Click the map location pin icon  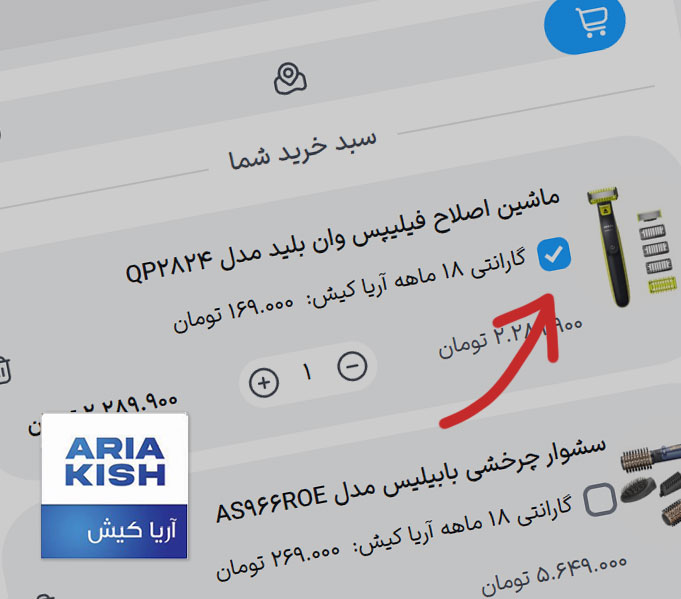coord(290,79)
